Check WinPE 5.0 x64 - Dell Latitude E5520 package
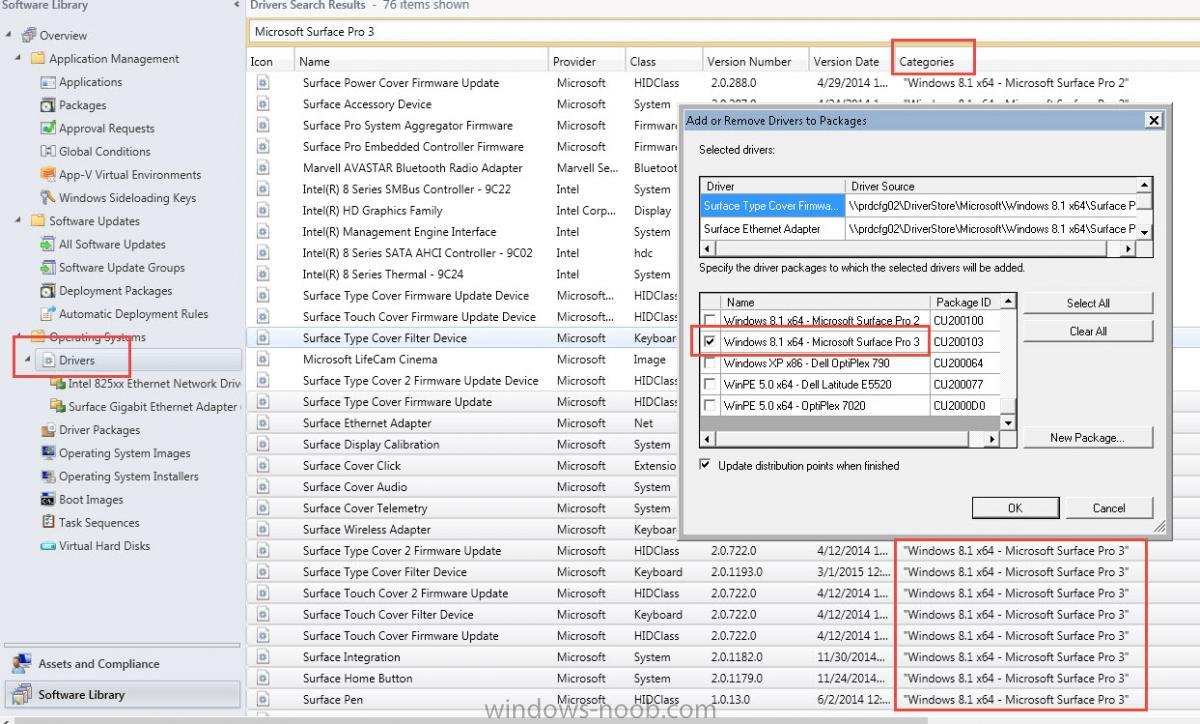This screenshot has height=724, width=1200. tap(710, 384)
